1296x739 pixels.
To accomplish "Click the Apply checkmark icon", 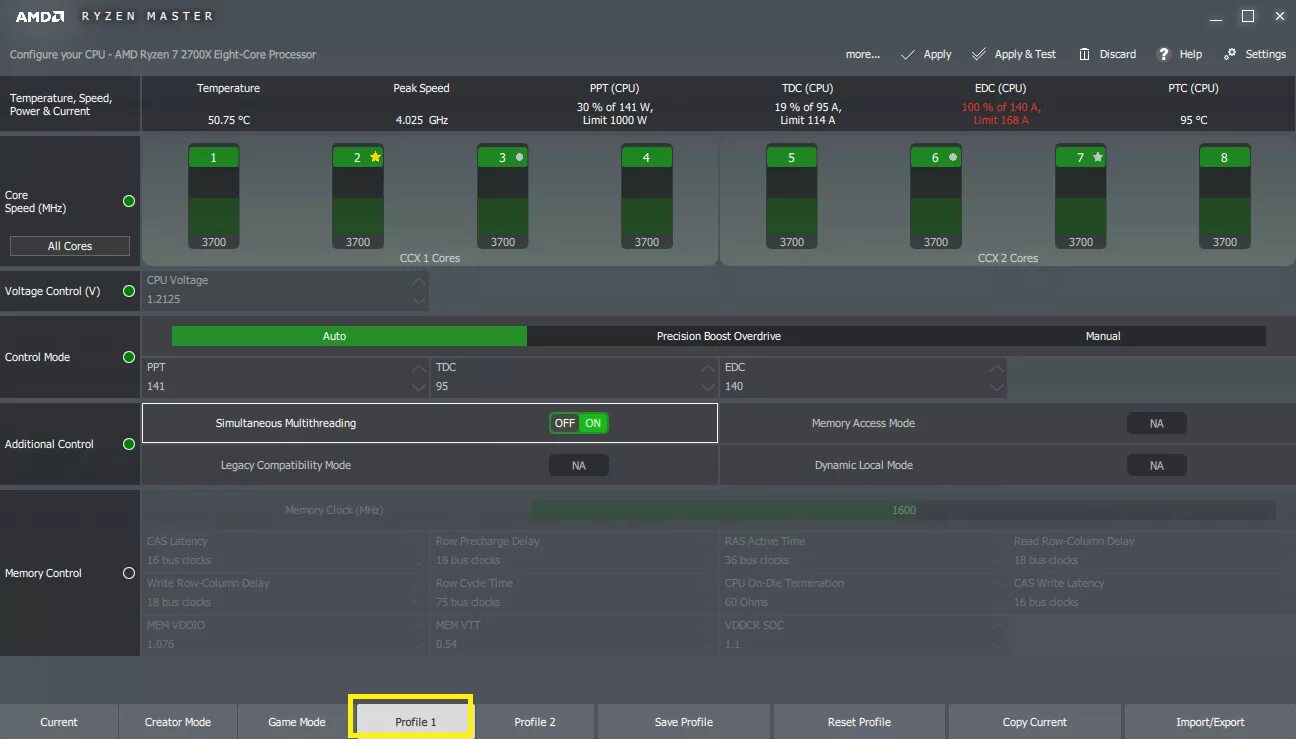I will coord(908,54).
